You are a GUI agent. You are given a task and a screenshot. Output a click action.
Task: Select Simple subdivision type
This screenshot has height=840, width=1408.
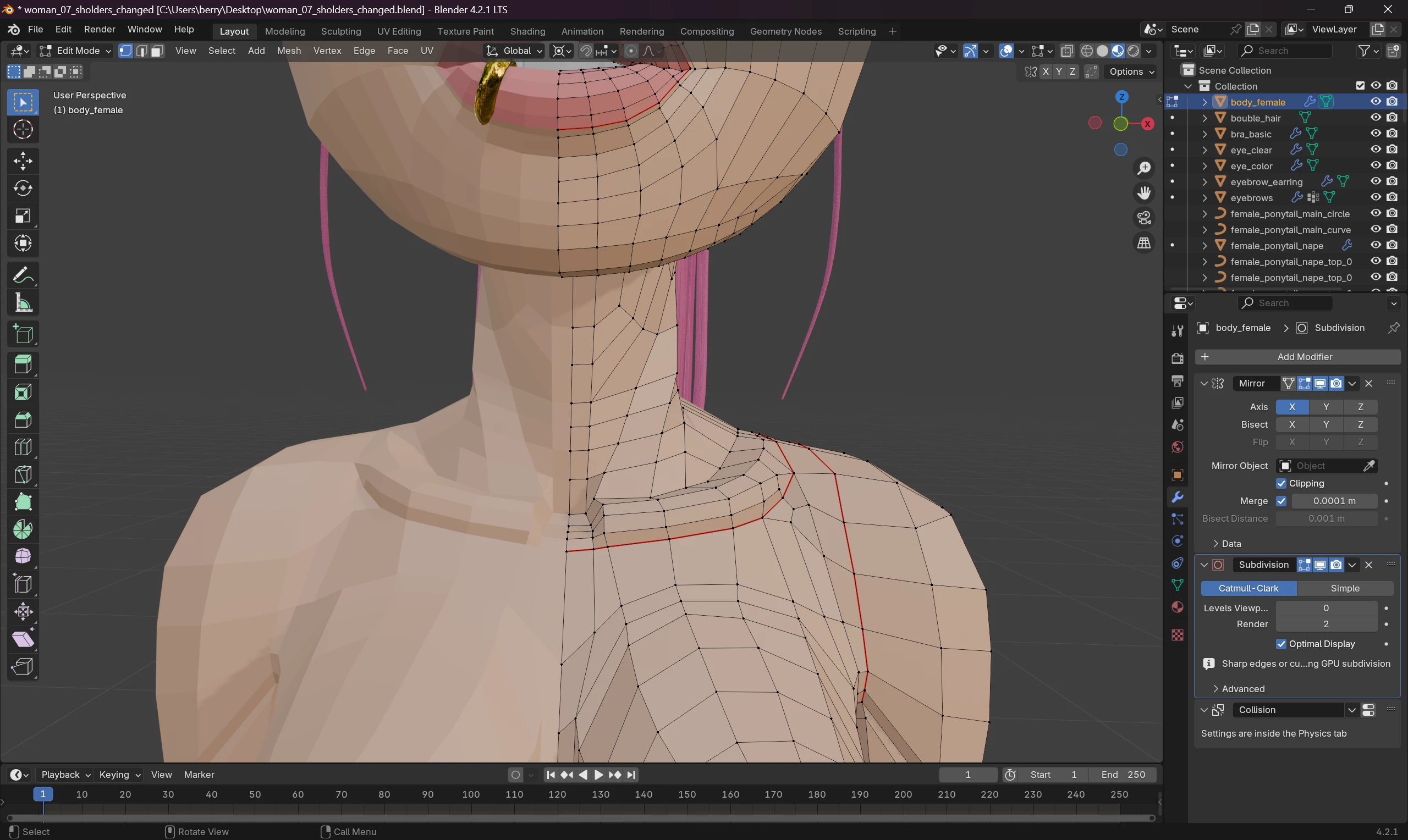[x=1345, y=588]
